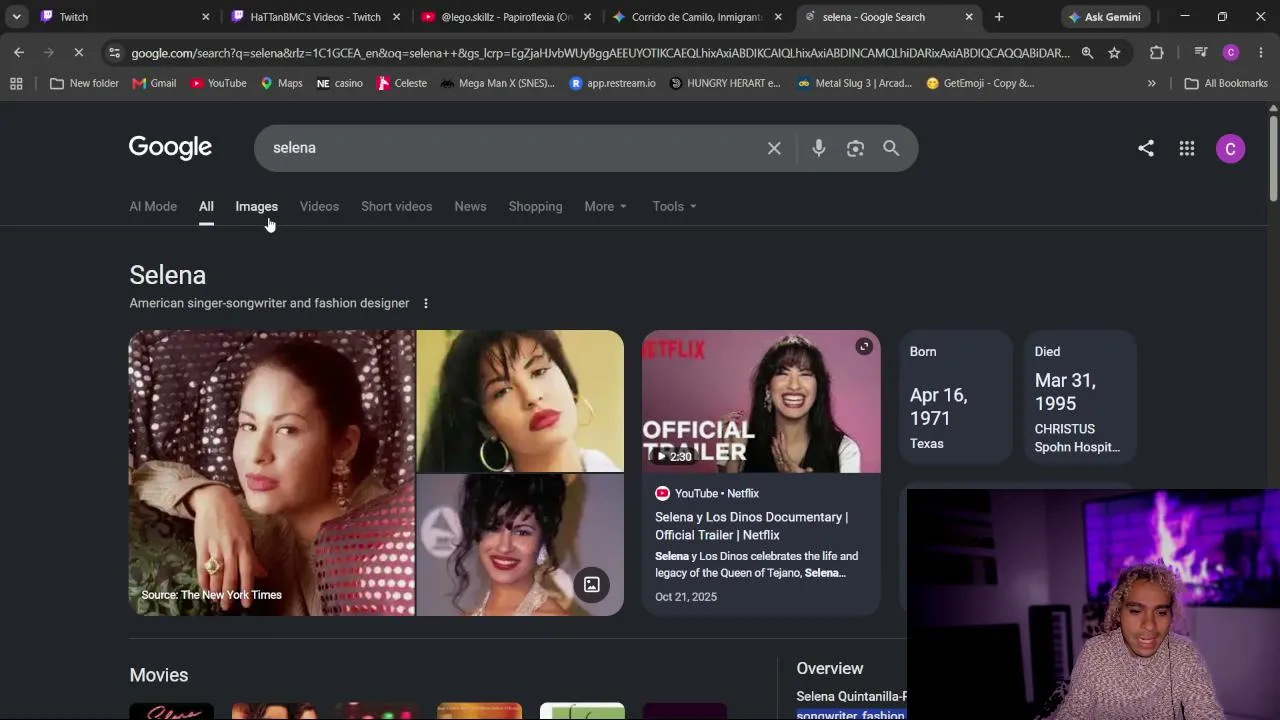Close the Corrido de Camilo tab
Viewport: 1280px width, 720px height.
click(x=778, y=17)
